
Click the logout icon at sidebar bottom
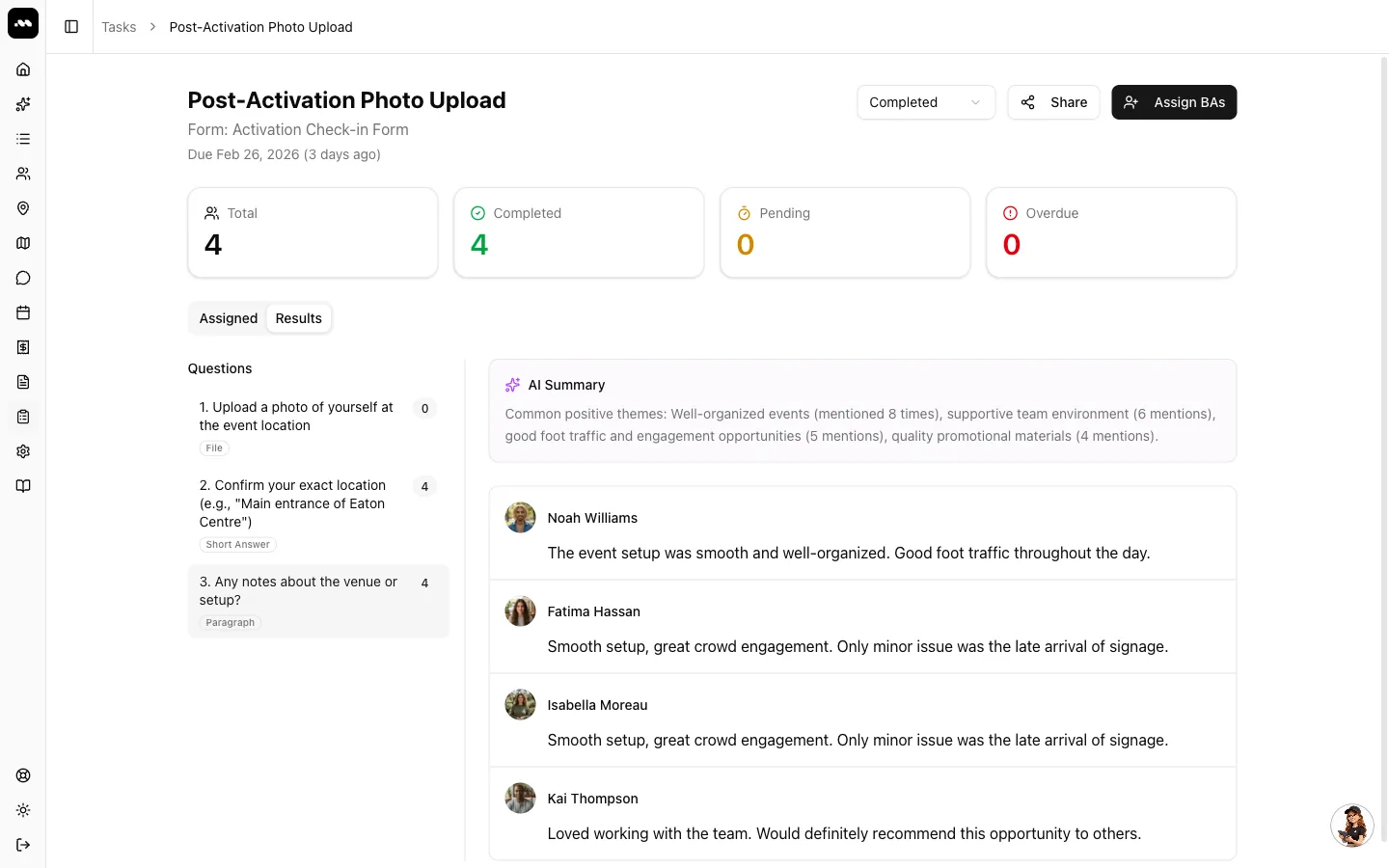[23, 845]
